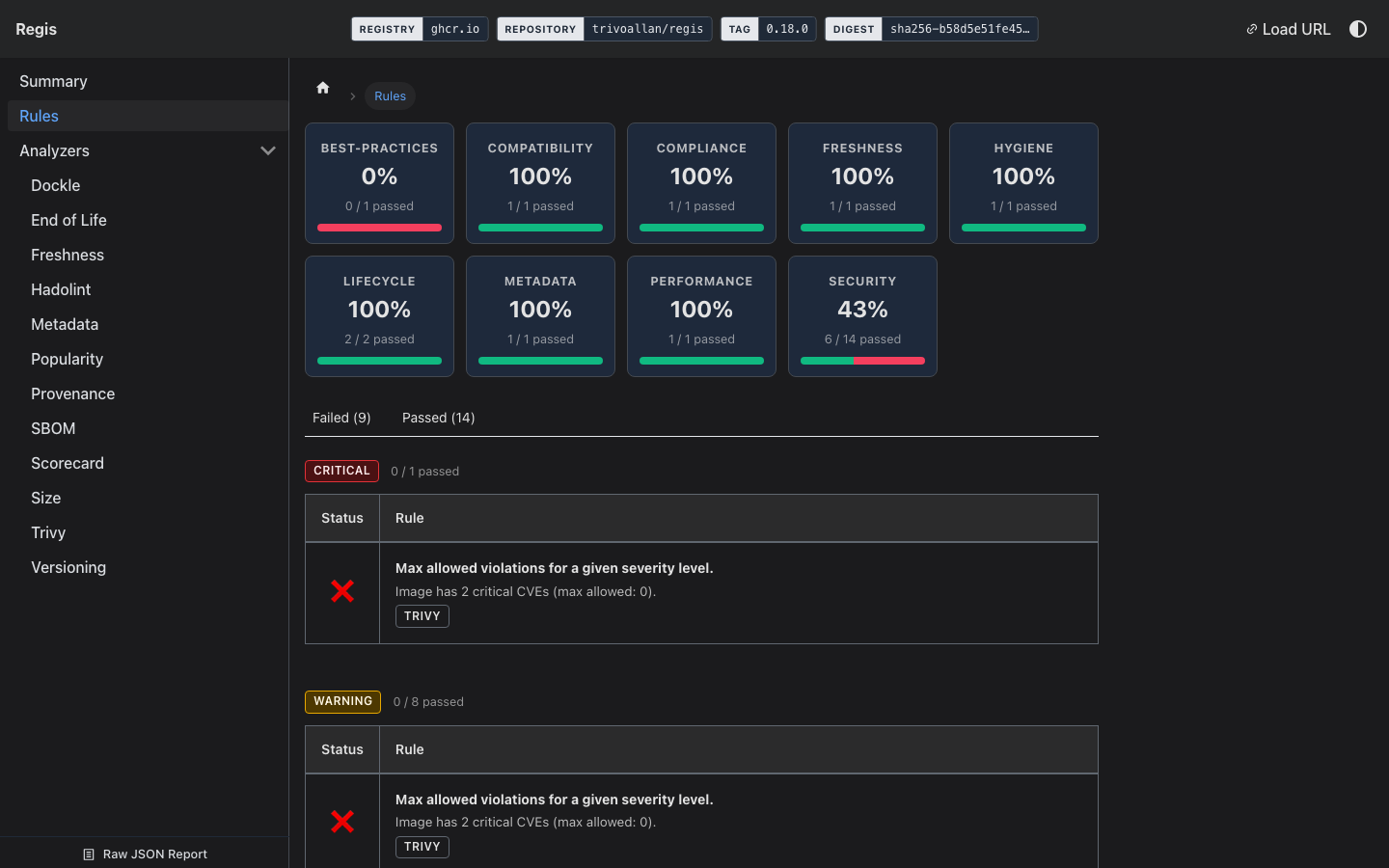The image size is (1389, 868).
Task: Select Summary in the sidebar
Action: 53,81
